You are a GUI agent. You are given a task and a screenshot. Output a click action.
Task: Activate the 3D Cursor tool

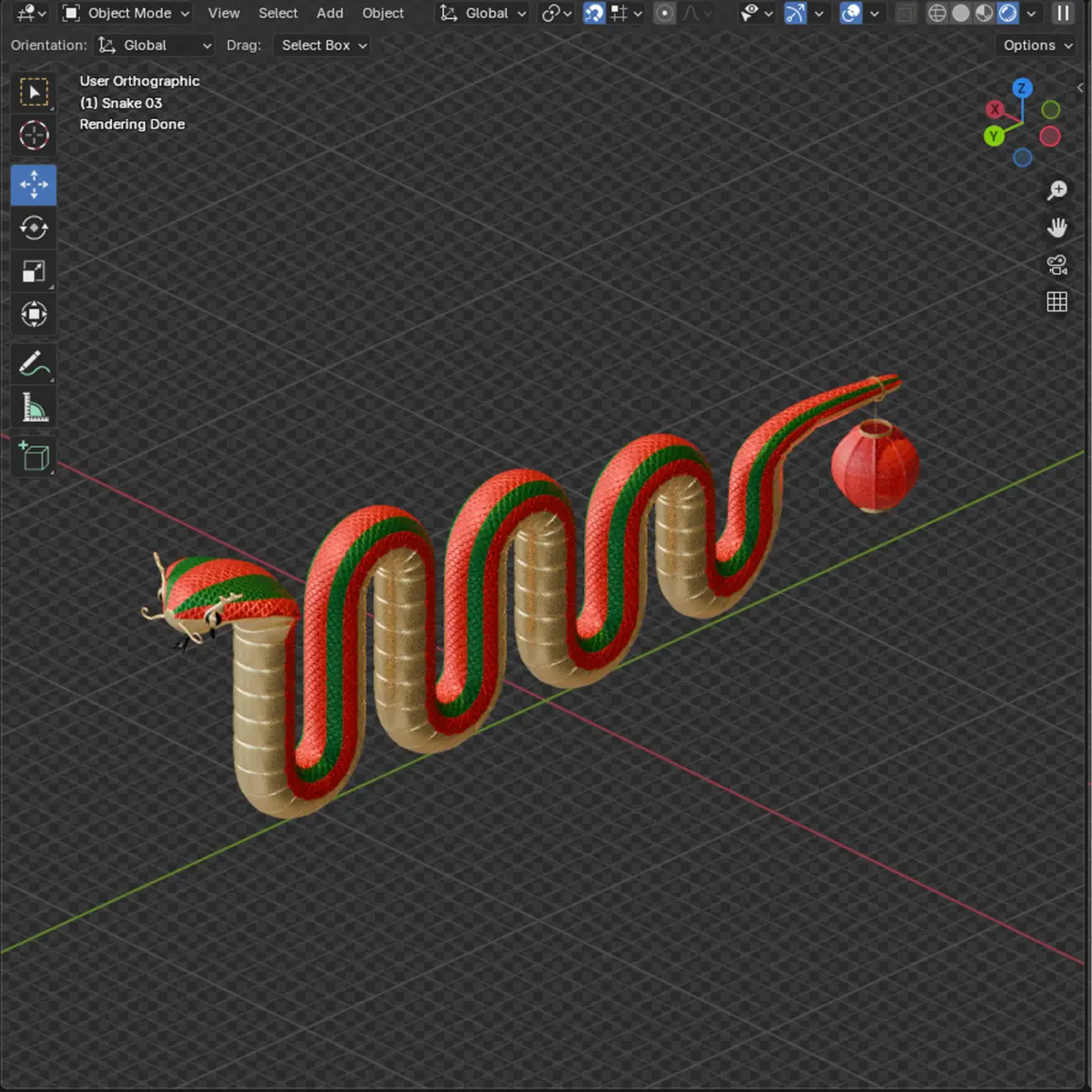pos(34,136)
